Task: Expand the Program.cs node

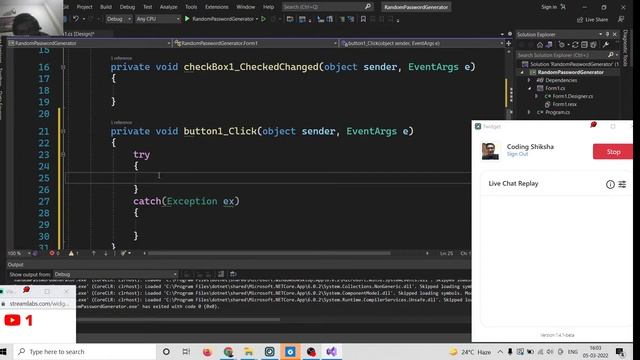Action: coord(529,112)
